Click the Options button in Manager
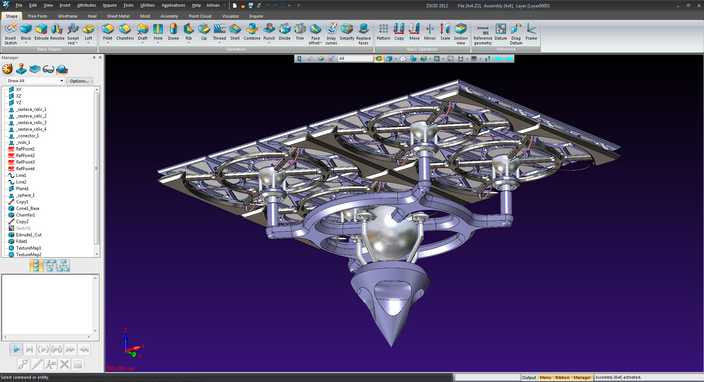 click(x=79, y=81)
